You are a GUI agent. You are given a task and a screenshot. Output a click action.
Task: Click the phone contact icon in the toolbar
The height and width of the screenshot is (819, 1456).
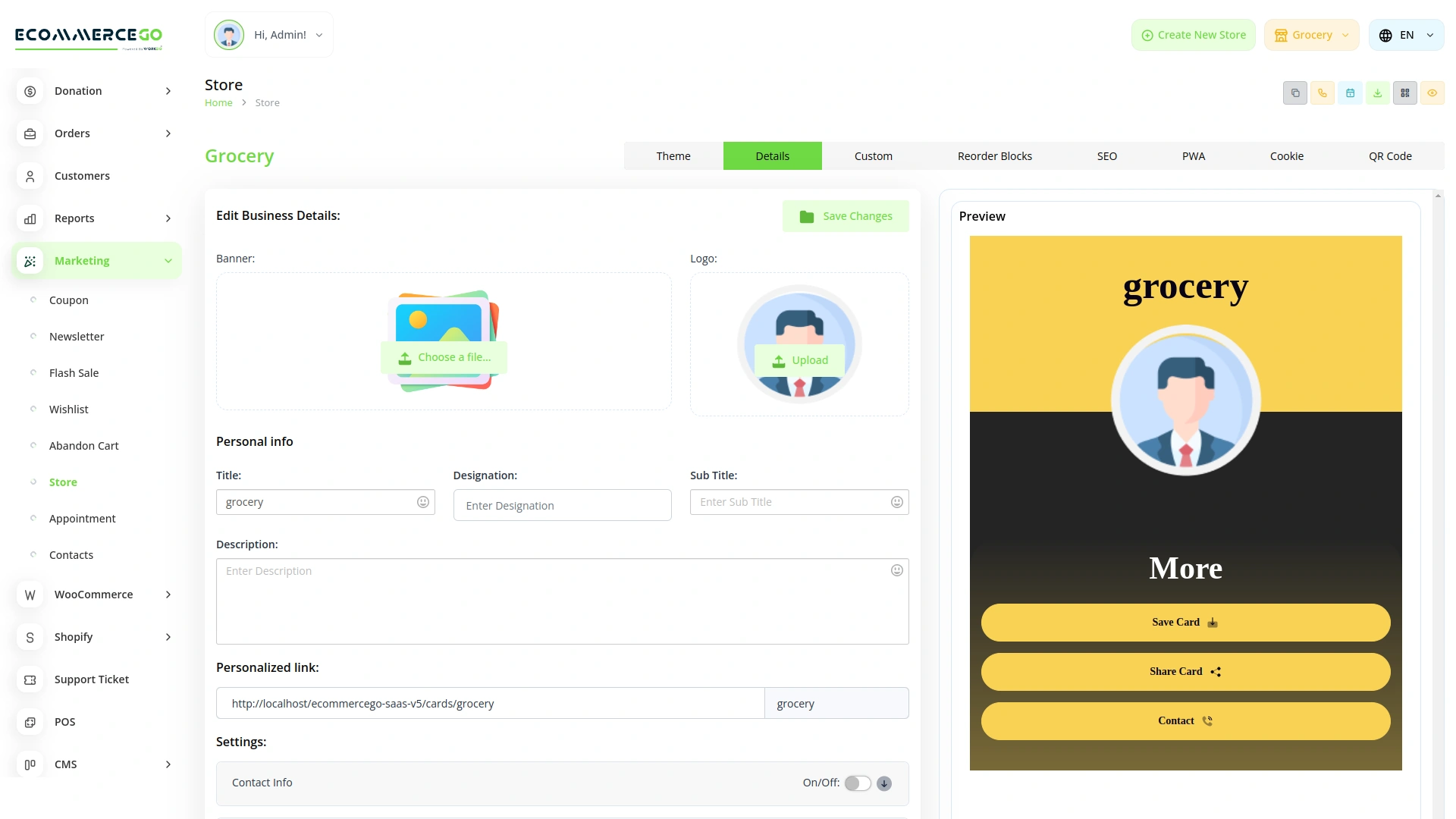1323,93
